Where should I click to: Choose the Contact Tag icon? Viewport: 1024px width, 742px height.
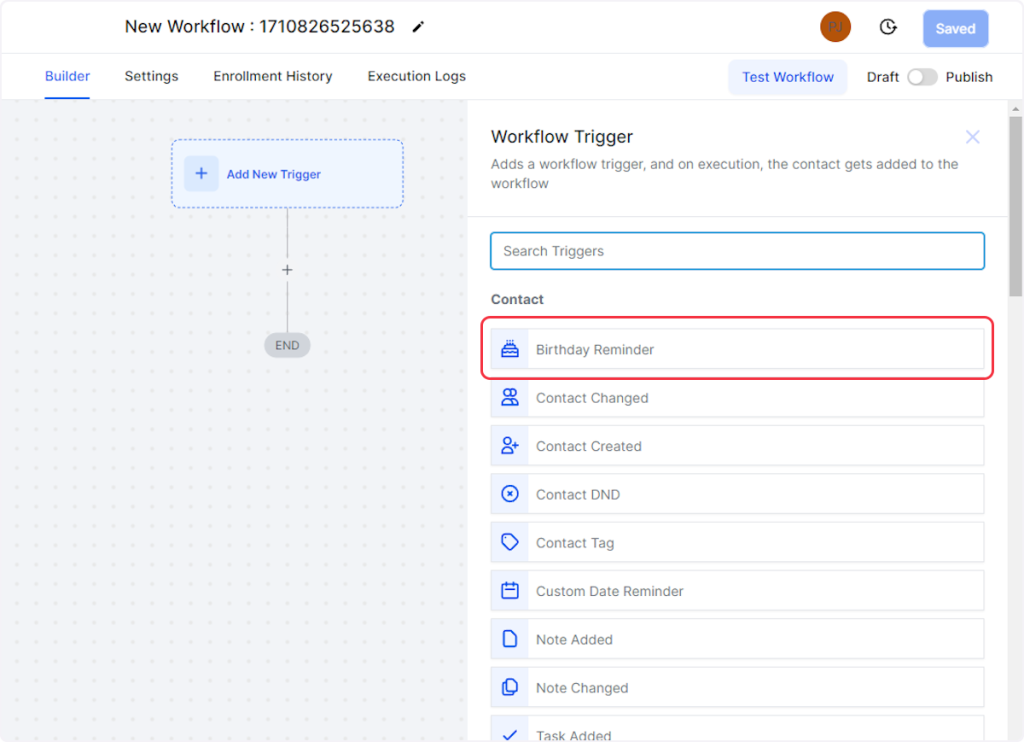click(x=510, y=542)
